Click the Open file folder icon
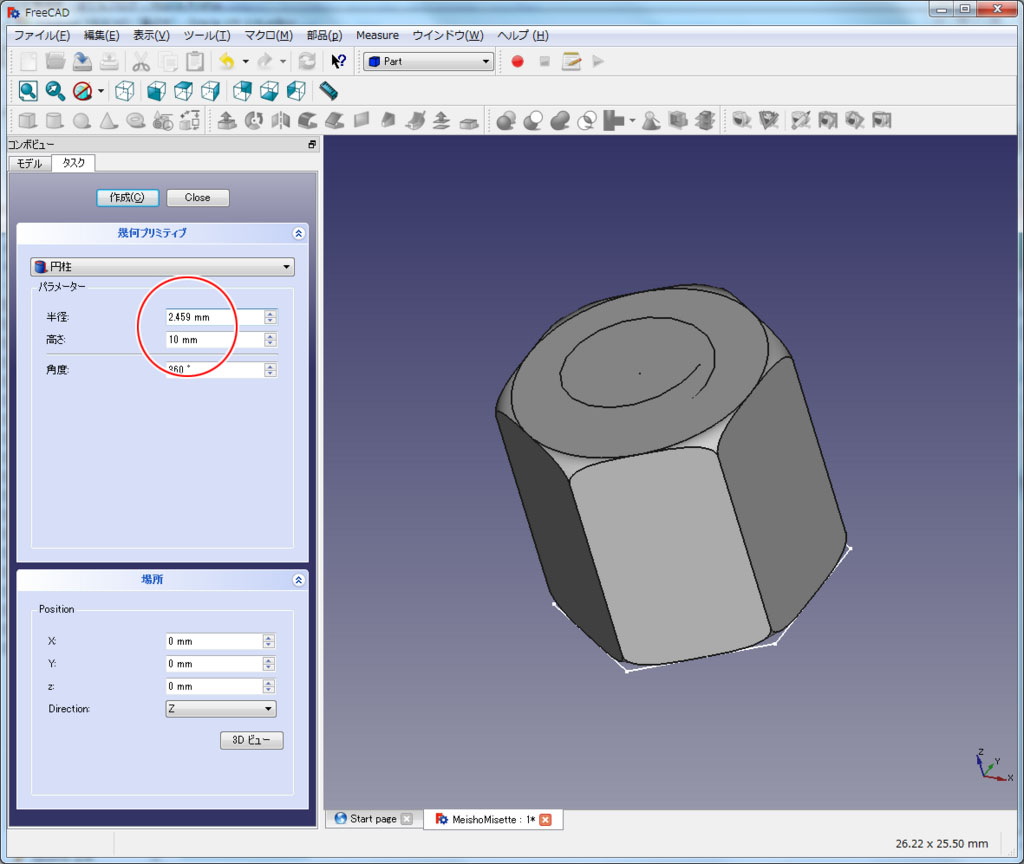The image size is (1024, 864). tap(56, 61)
